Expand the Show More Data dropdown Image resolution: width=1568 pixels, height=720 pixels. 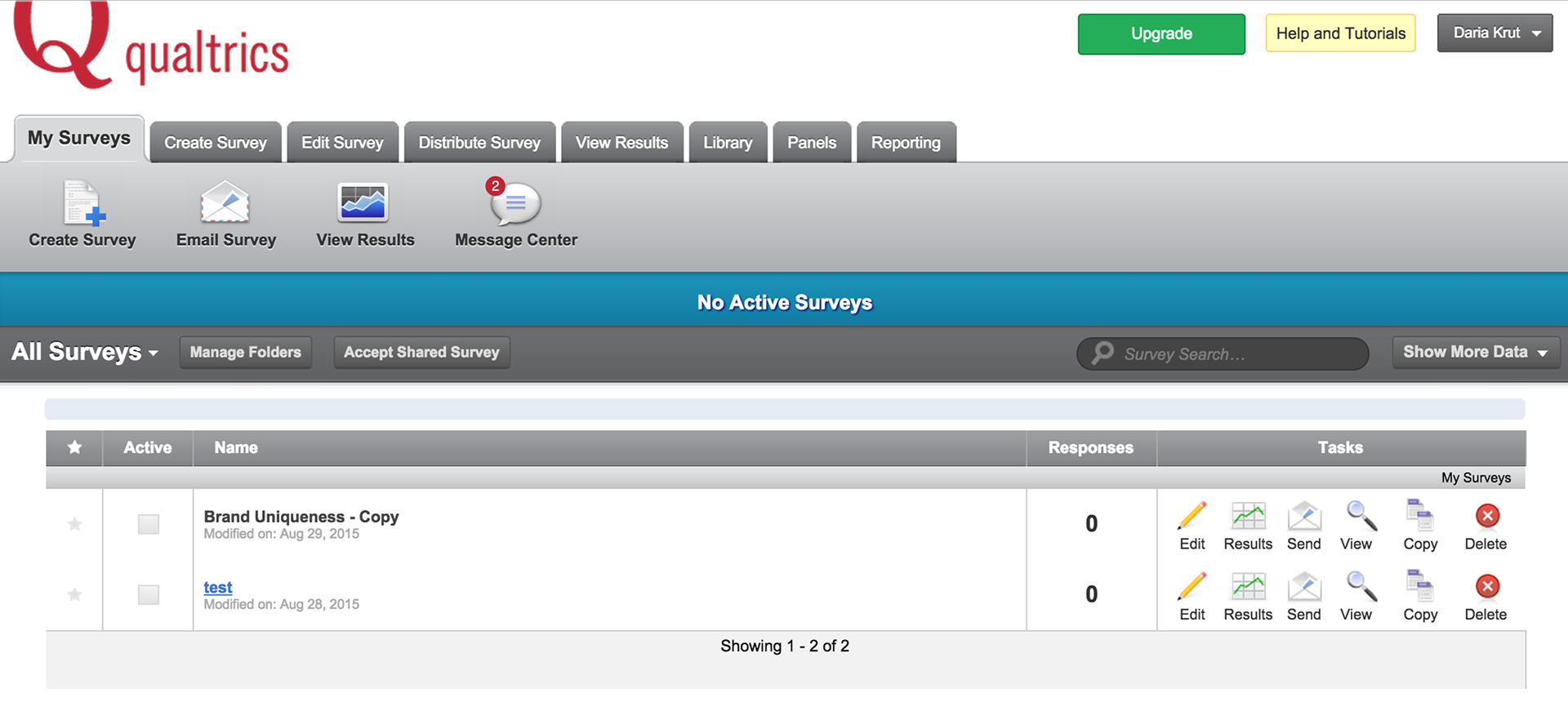1476,352
